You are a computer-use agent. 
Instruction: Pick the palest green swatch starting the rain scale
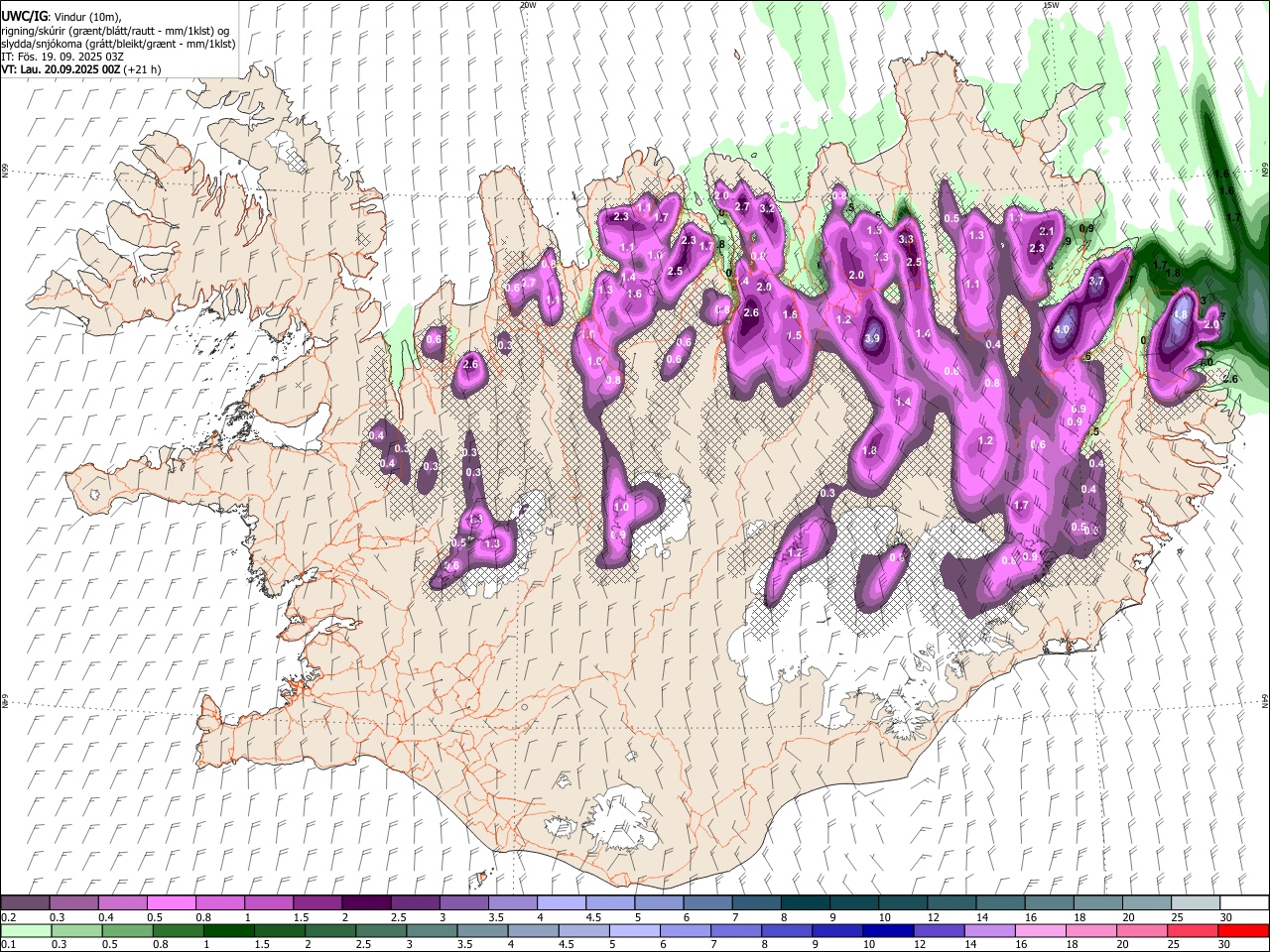pos(26,931)
